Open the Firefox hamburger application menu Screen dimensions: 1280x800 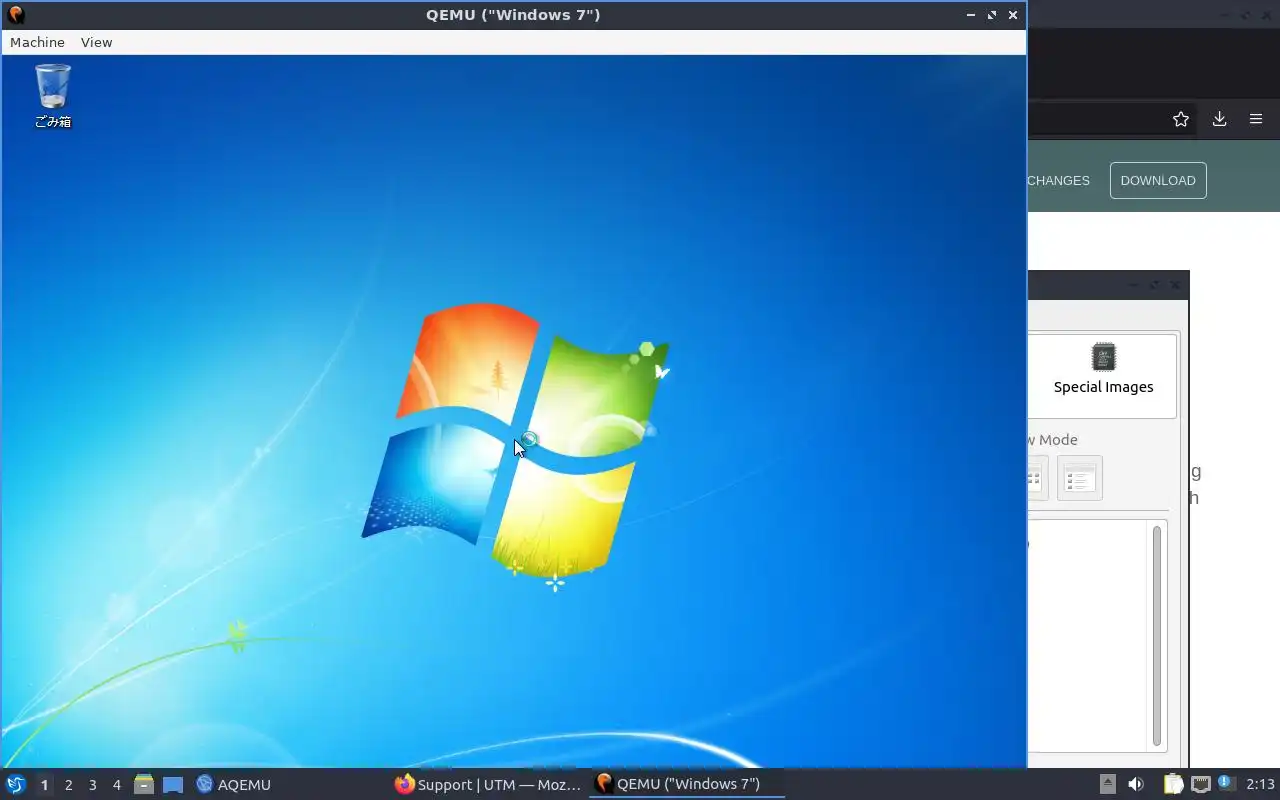pyautogui.click(x=1256, y=119)
